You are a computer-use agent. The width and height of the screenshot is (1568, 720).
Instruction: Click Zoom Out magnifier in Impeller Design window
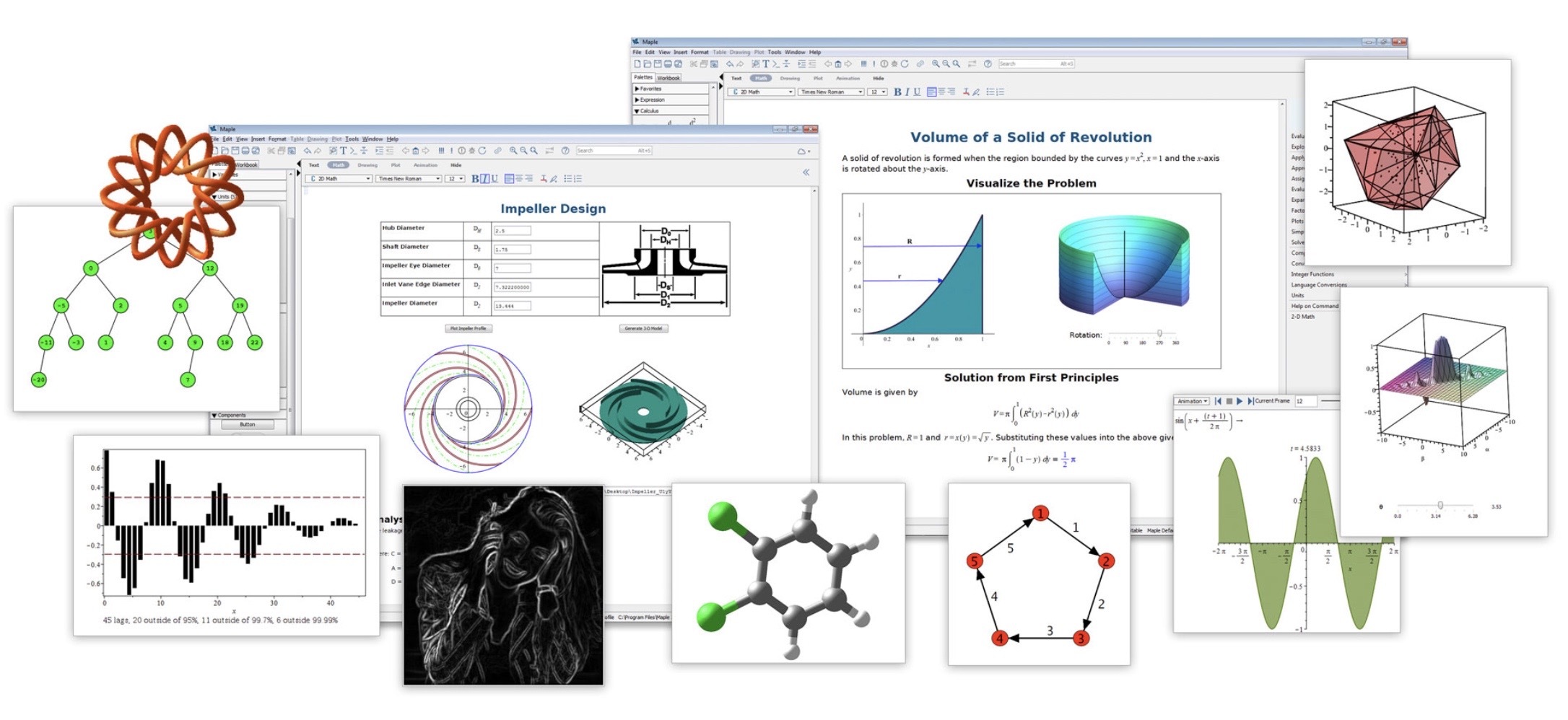pos(523,151)
